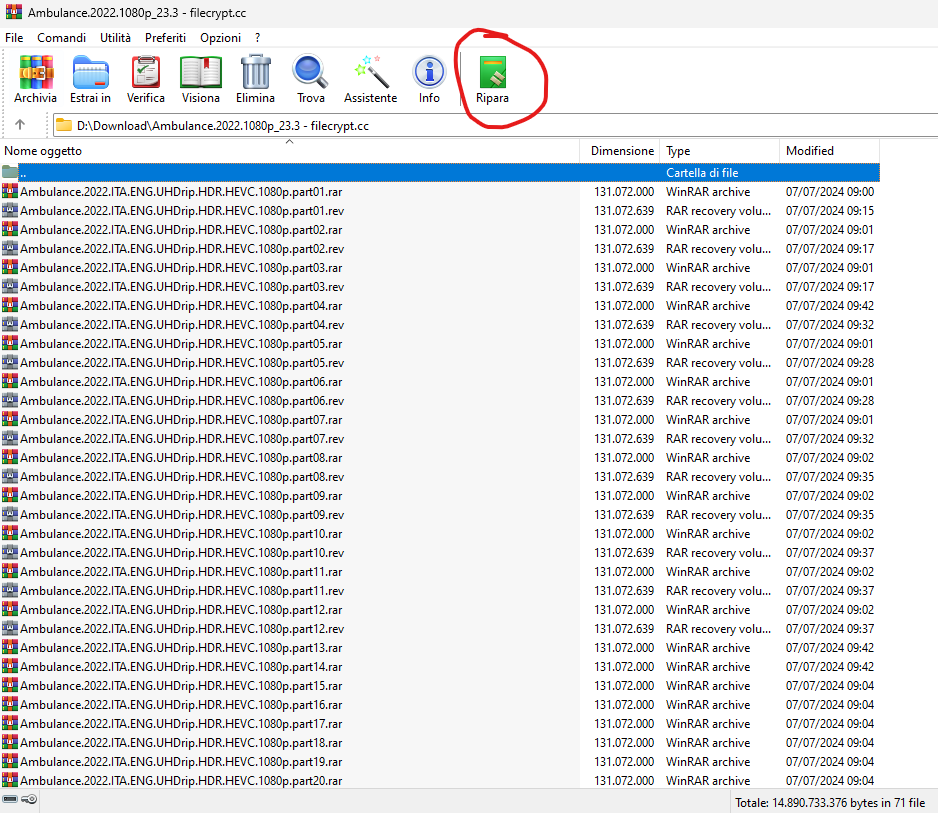Screen dimensions: 938x813
Task: Select file part04.rev
Action: click(x=440, y=325)
